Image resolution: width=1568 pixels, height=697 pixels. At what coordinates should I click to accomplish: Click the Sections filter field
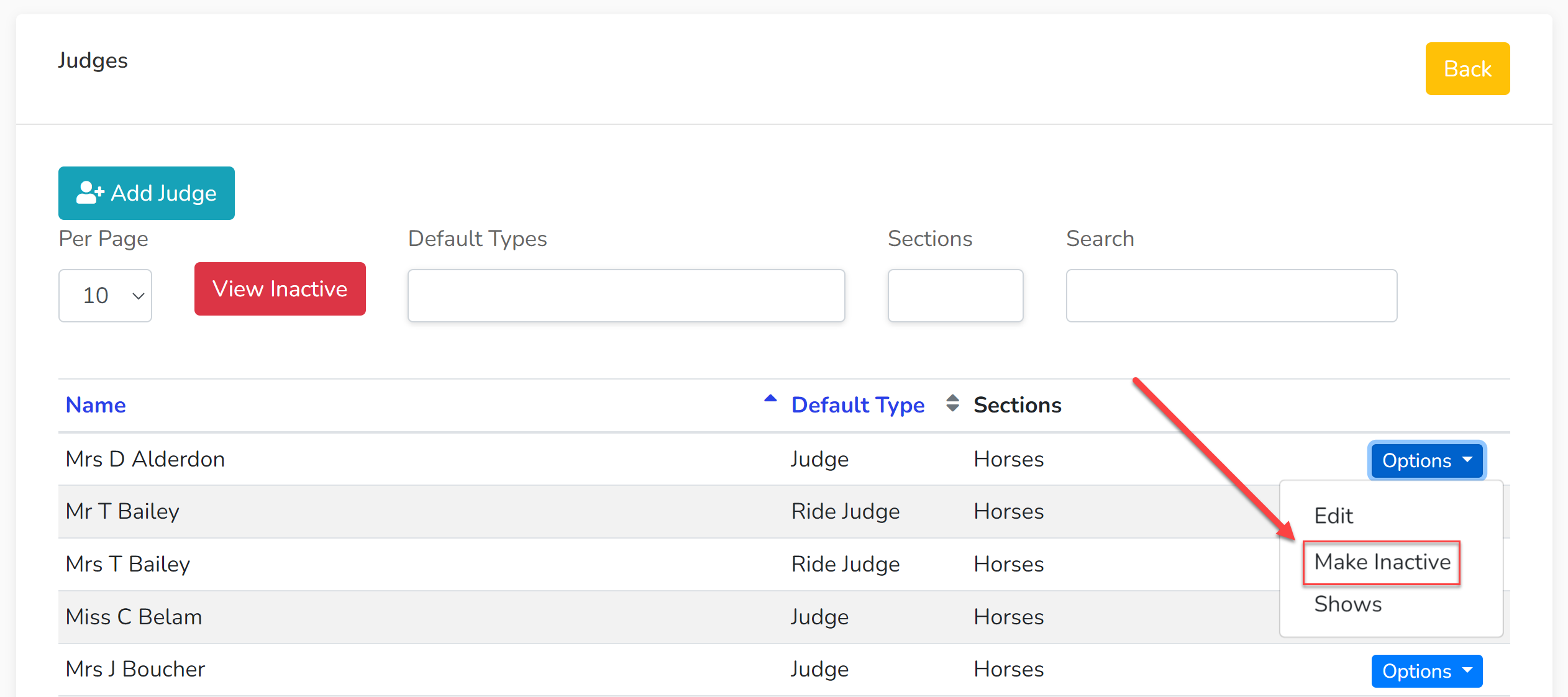coord(955,296)
